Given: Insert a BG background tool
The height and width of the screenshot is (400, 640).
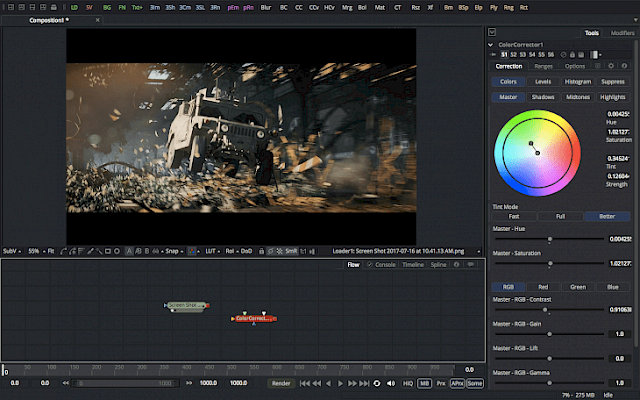Looking at the screenshot, I should 106,6.
